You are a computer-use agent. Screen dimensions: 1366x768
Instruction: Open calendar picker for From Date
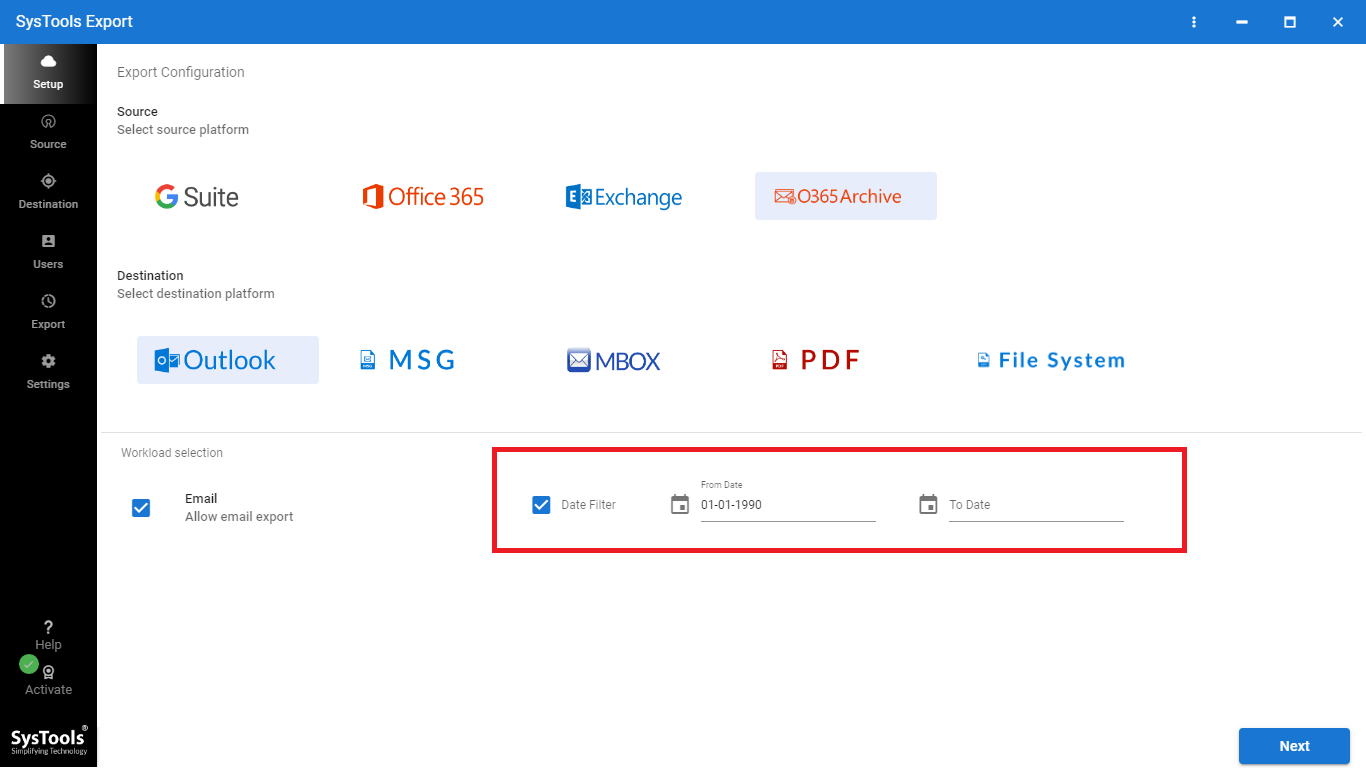pyautogui.click(x=680, y=505)
